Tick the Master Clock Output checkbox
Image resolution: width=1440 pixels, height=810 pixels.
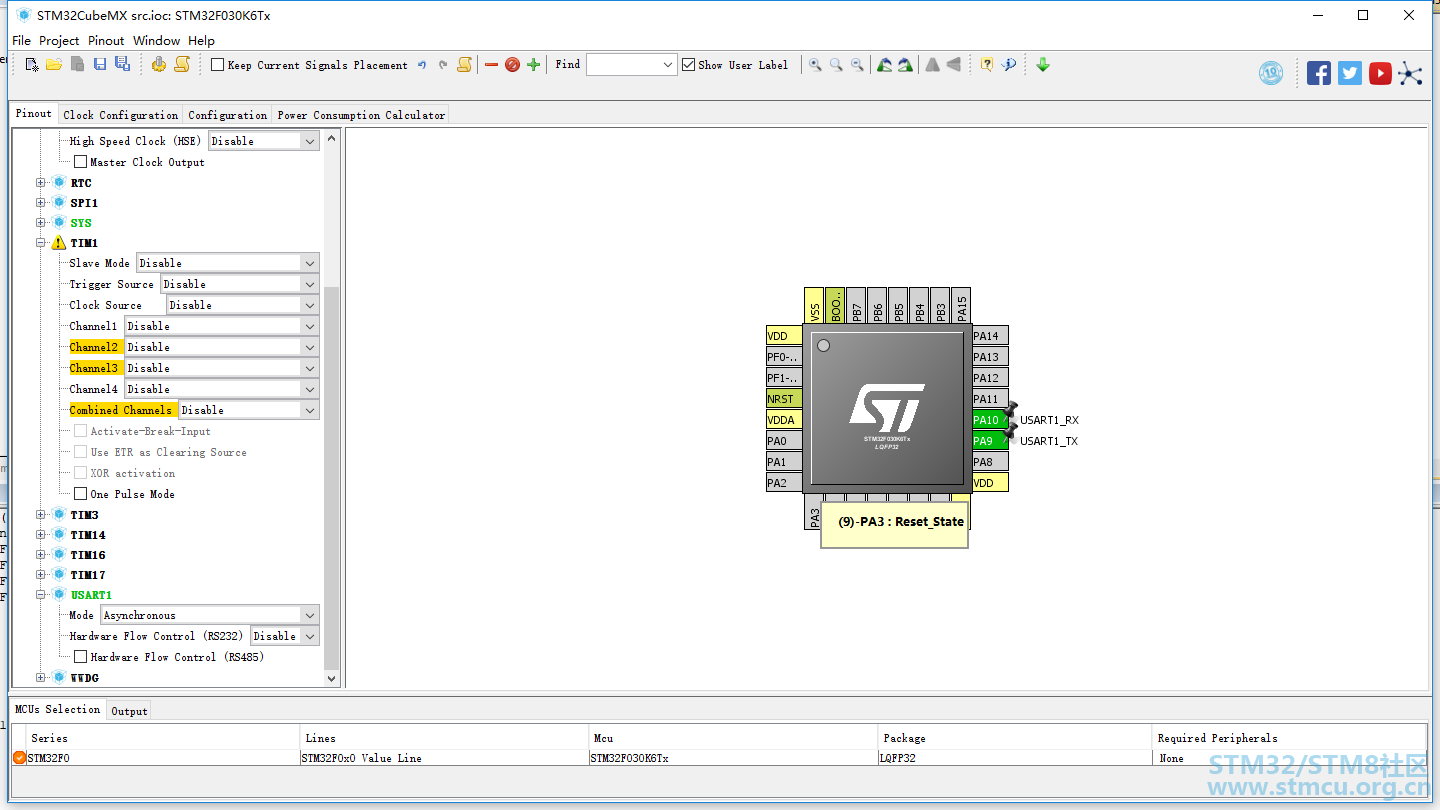pos(81,162)
